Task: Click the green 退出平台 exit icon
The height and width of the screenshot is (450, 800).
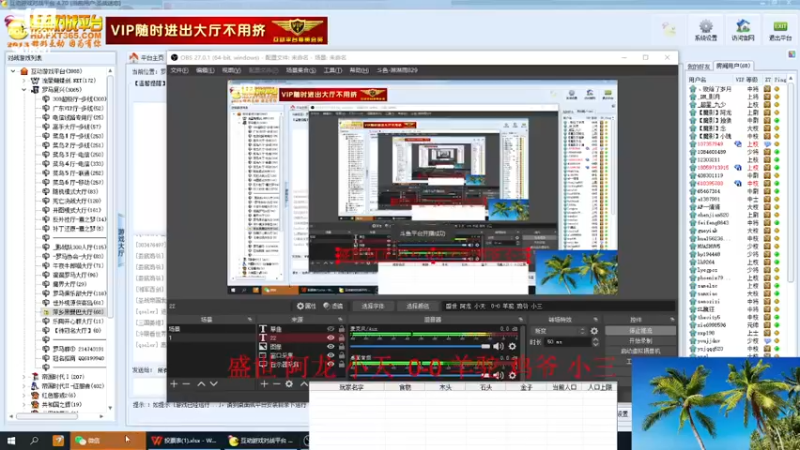Action: click(x=780, y=27)
